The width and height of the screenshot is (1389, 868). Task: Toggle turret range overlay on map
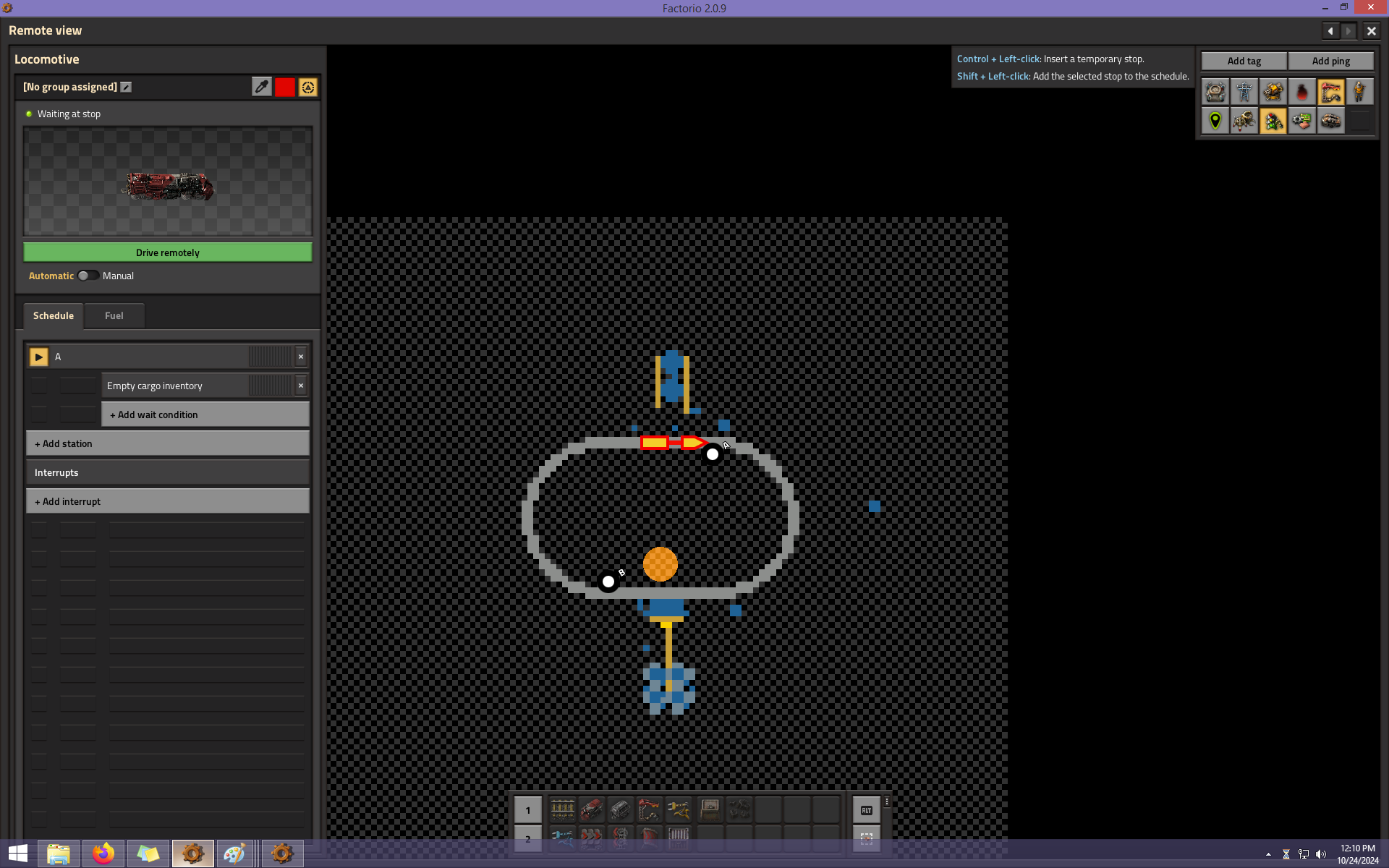(1273, 92)
